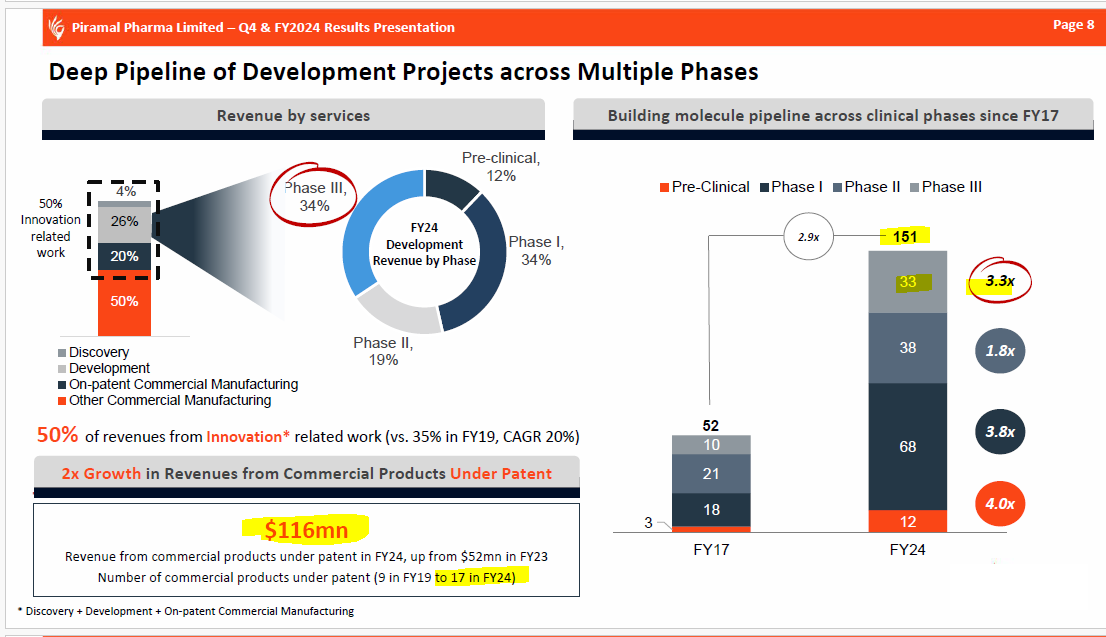This screenshot has width=1106, height=637.
Task: Click the circled Phase III 34% label
Action: tap(315, 195)
